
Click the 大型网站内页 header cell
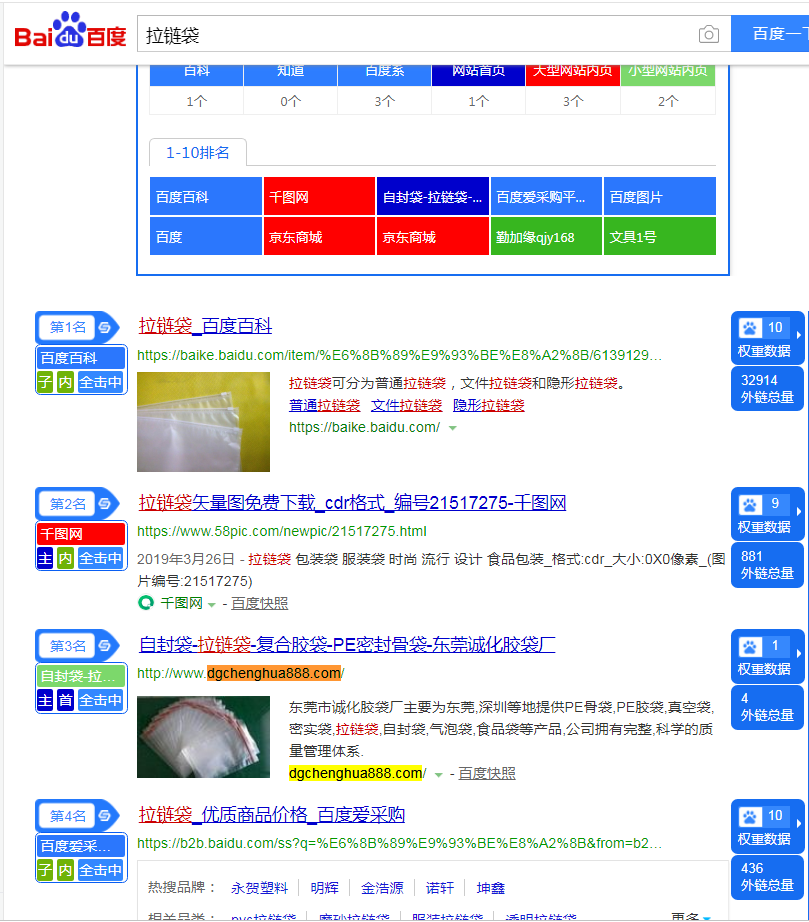pyautogui.click(x=573, y=74)
